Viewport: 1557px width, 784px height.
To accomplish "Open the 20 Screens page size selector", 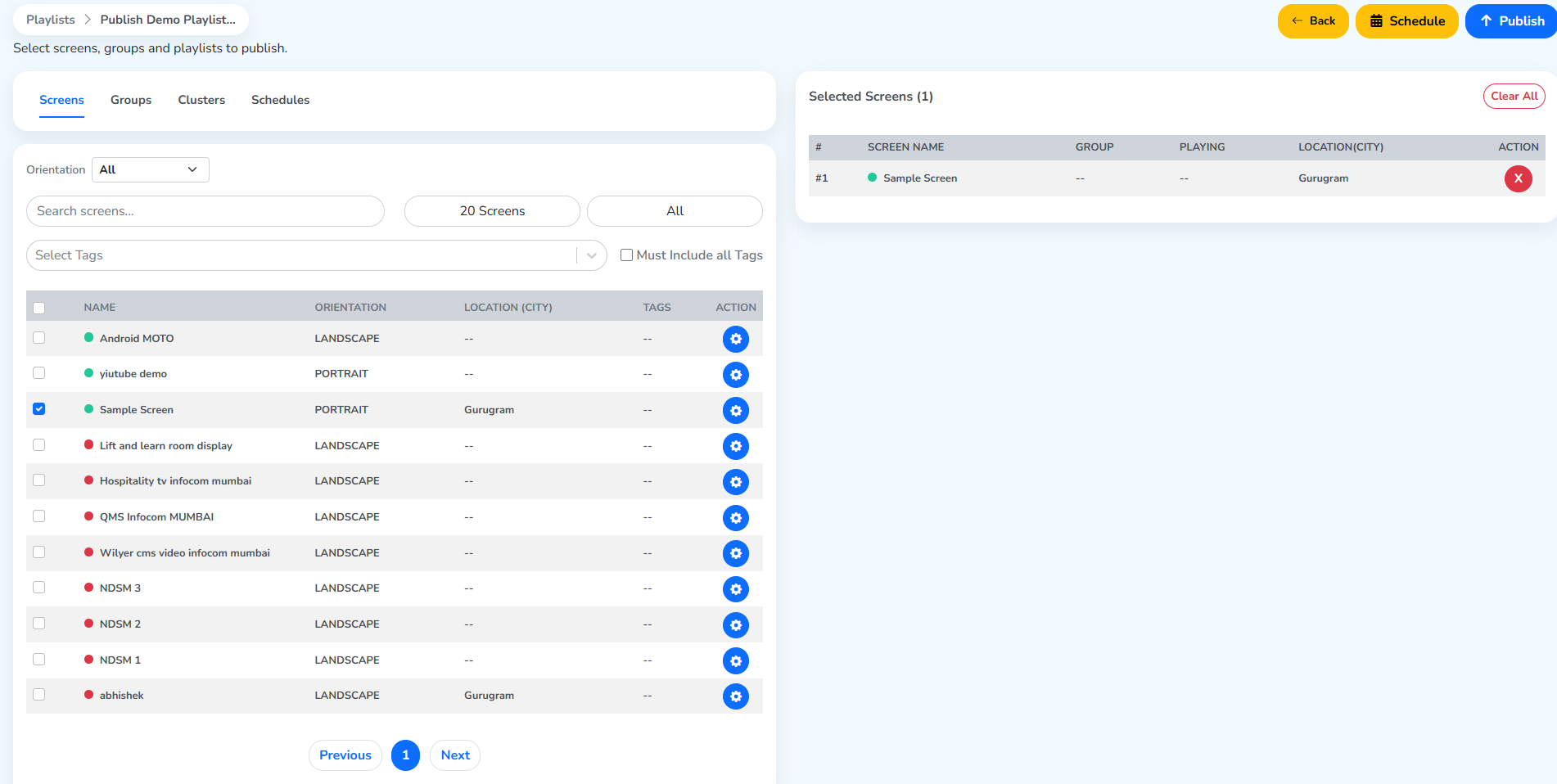I will click(492, 211).
